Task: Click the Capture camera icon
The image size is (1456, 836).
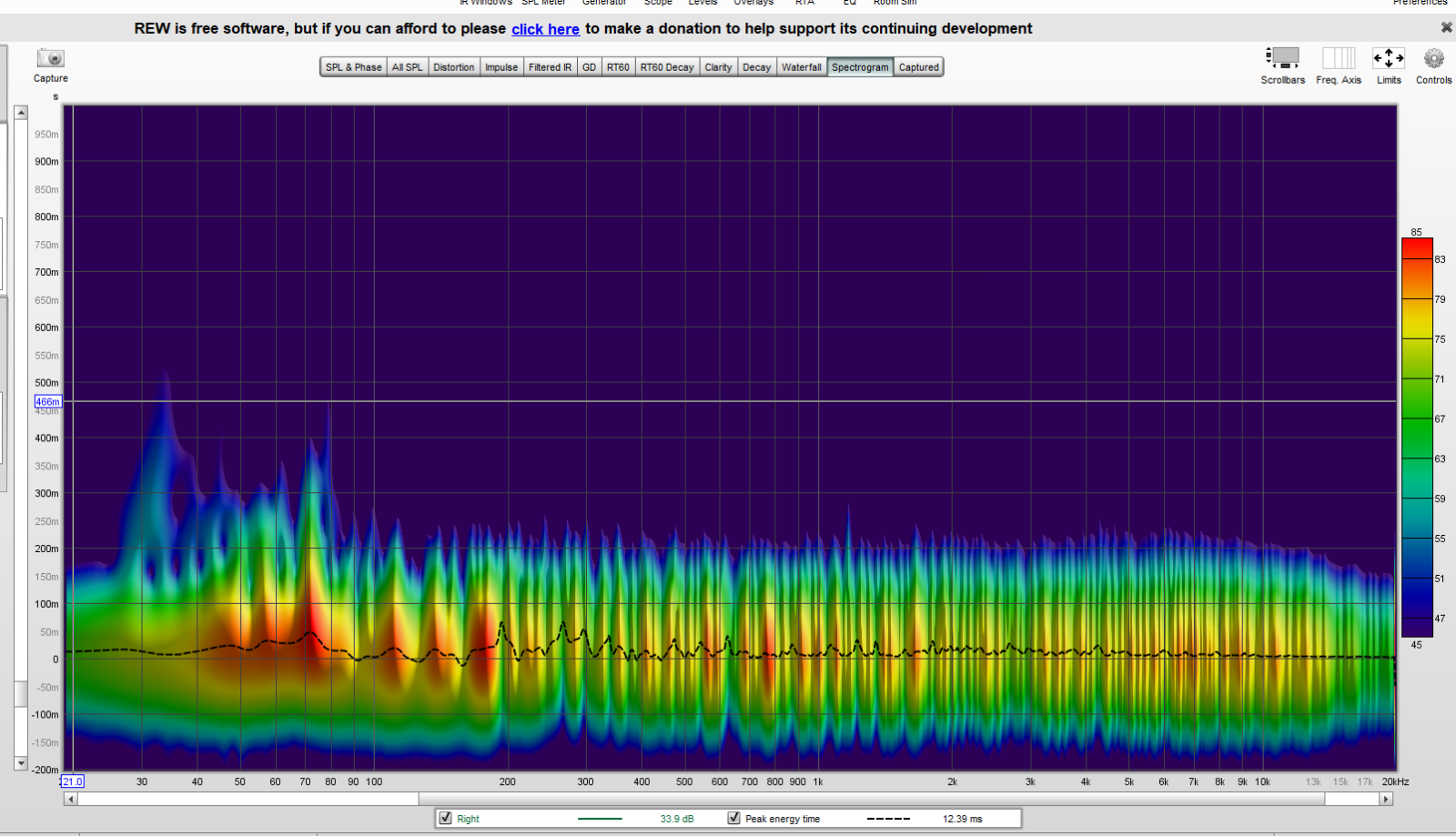Action: pos(50,59)
